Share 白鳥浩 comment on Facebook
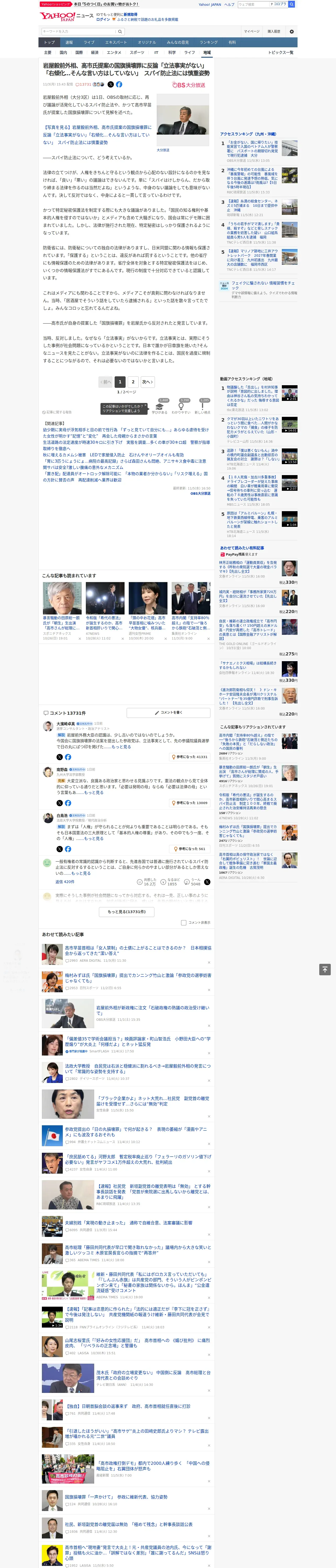This screenshot has height=1568, width=336. tap(68, 849)
